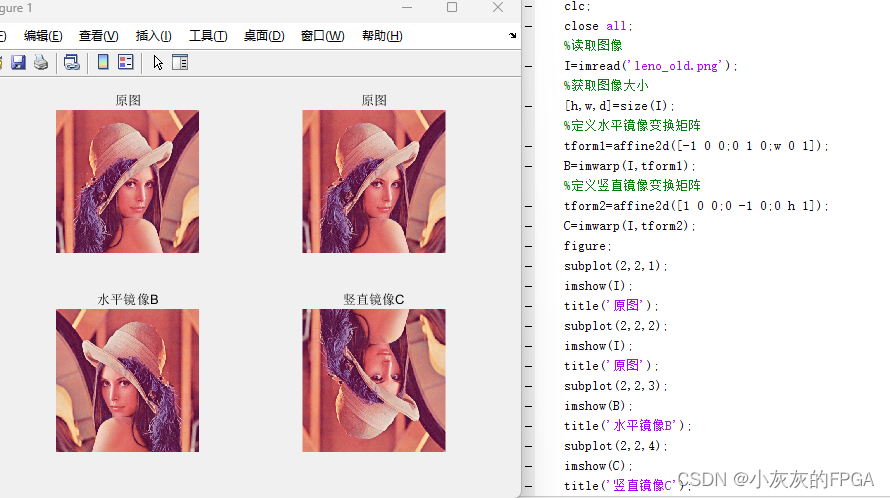Click the Link Plot icon
The image size is (890, 498).
pos(72,62)
